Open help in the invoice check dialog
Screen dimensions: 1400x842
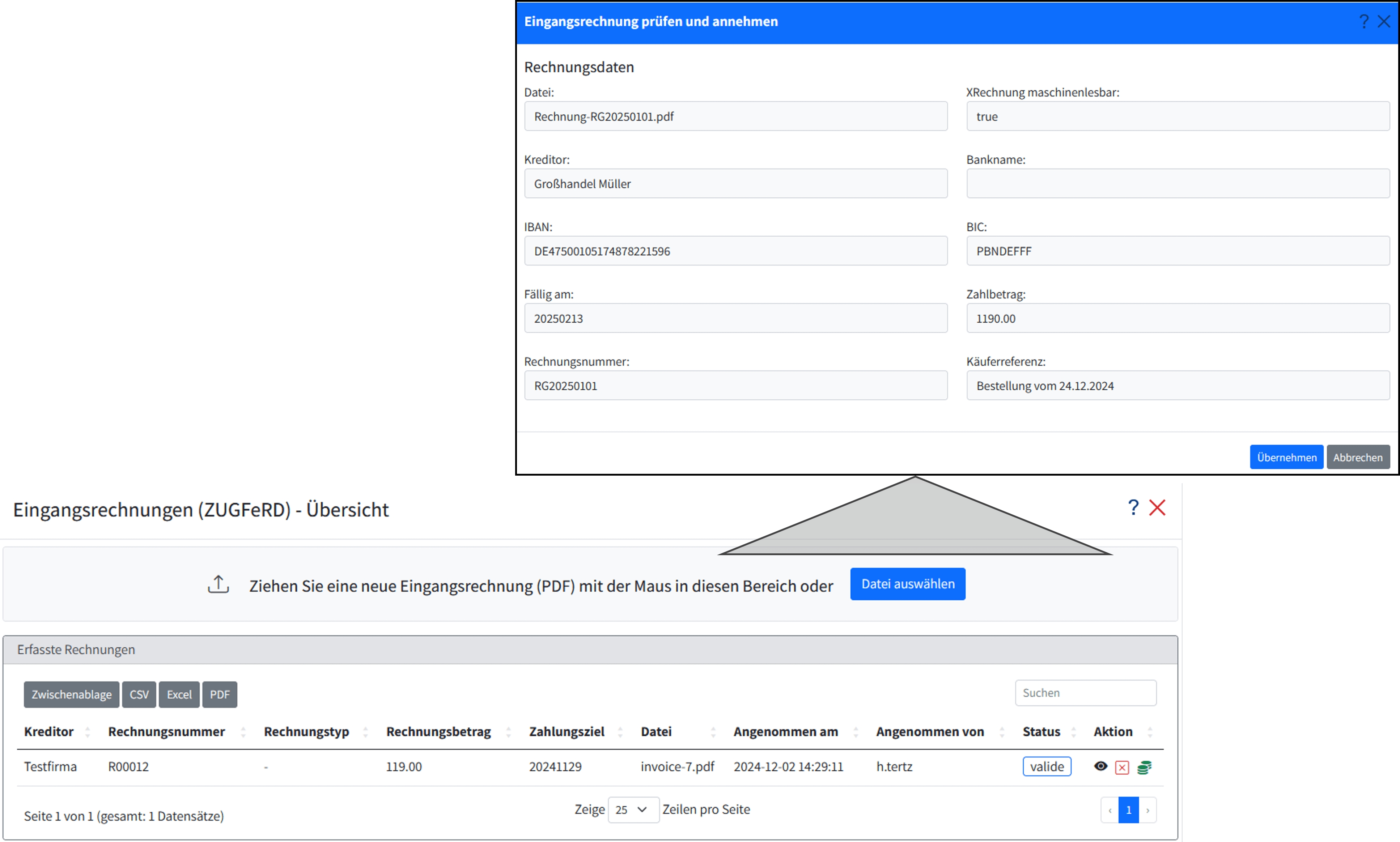click(1364, 22)
